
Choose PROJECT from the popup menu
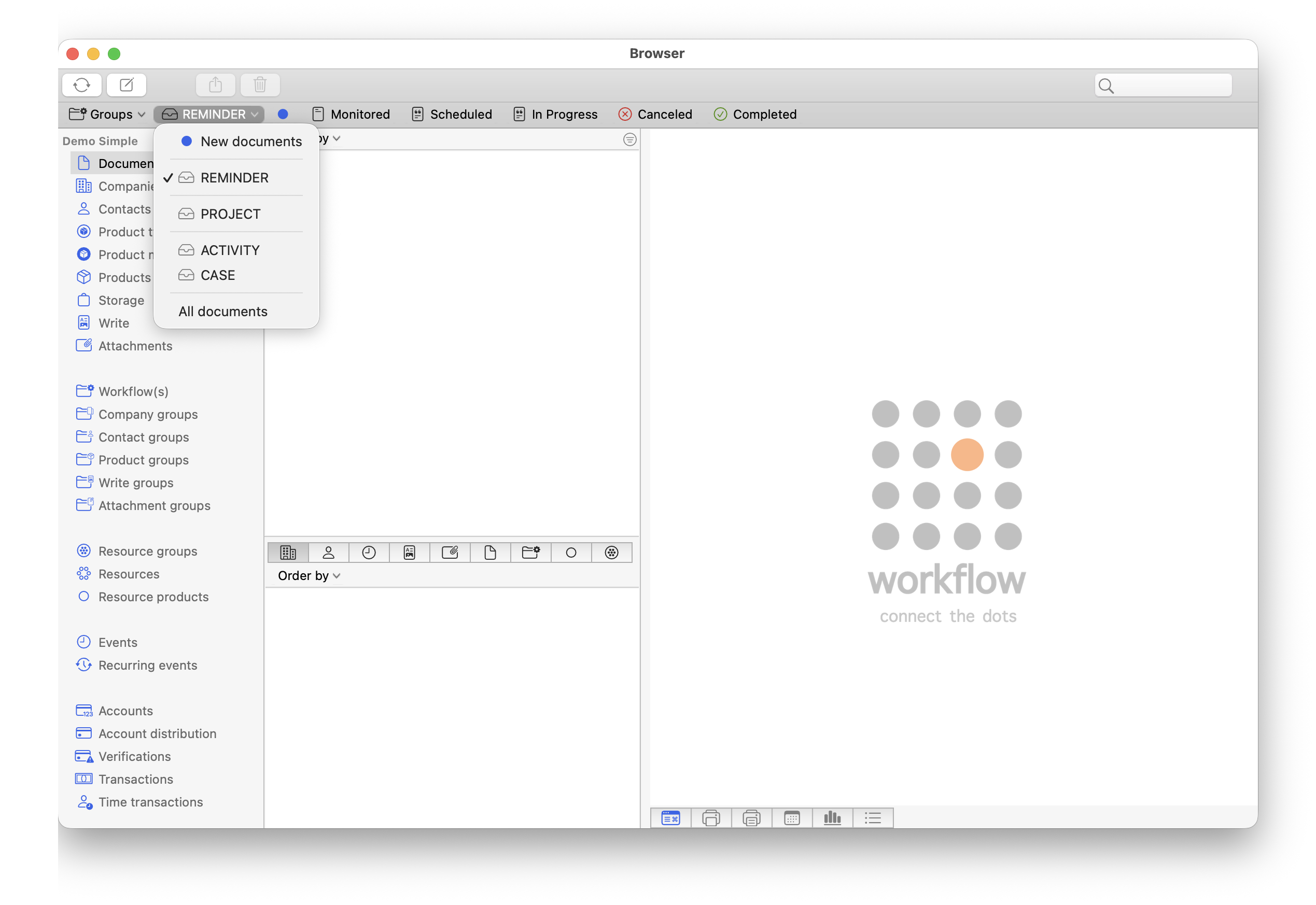[230, 215]
